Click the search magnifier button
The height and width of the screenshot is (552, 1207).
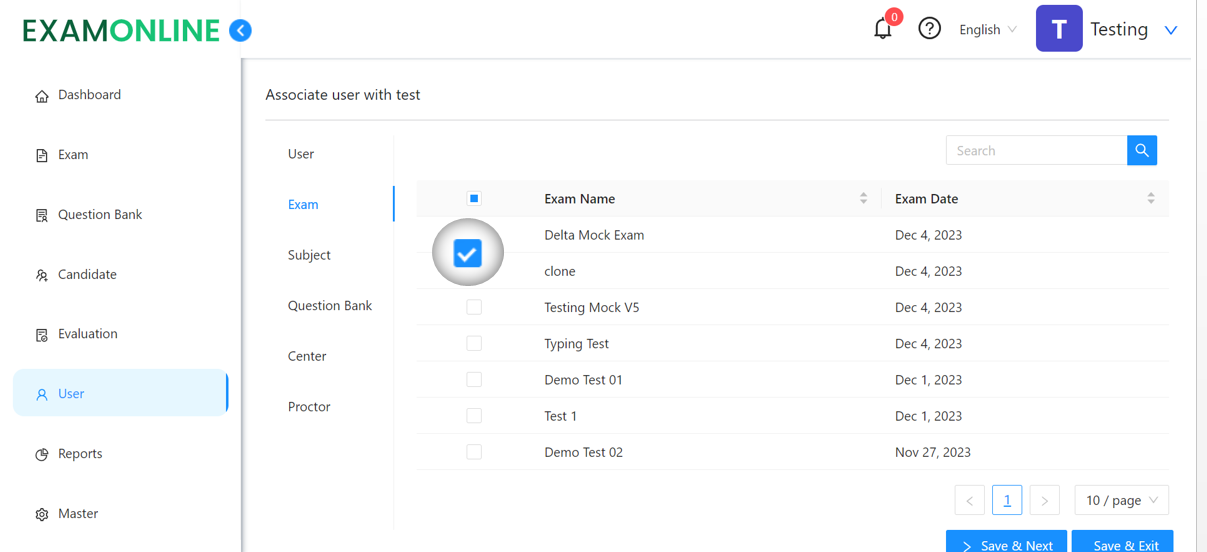click(1141, 151)
